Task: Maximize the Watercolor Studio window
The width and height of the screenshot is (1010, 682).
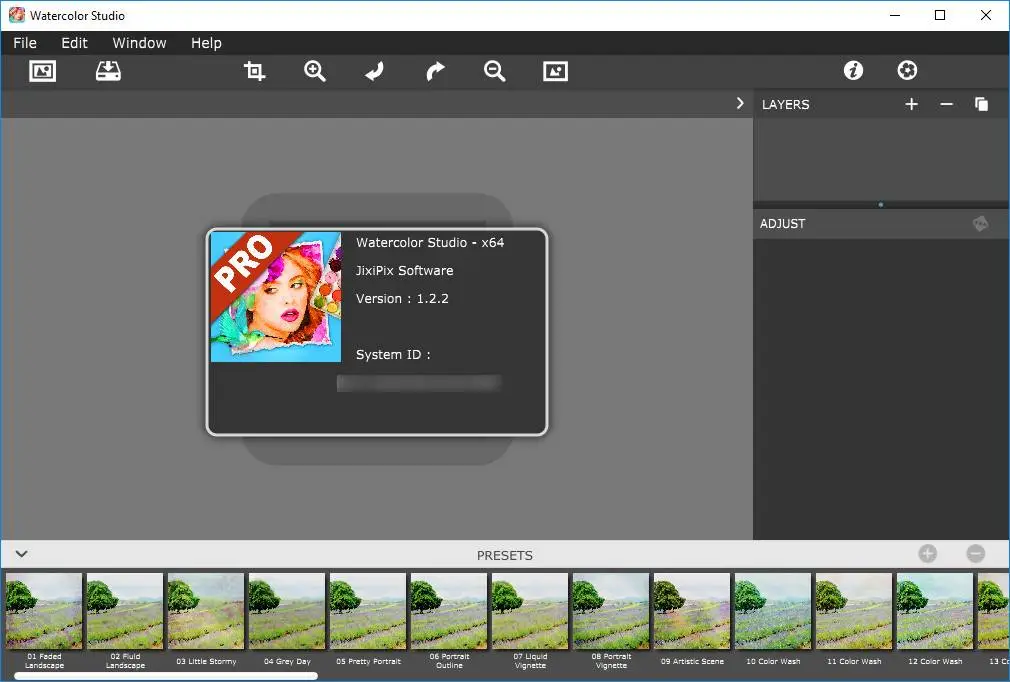Action: (940, 15)
